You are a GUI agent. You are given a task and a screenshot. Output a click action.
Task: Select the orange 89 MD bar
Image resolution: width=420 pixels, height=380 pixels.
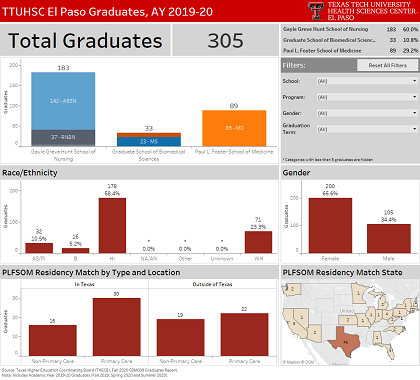[x=234, y=128]
